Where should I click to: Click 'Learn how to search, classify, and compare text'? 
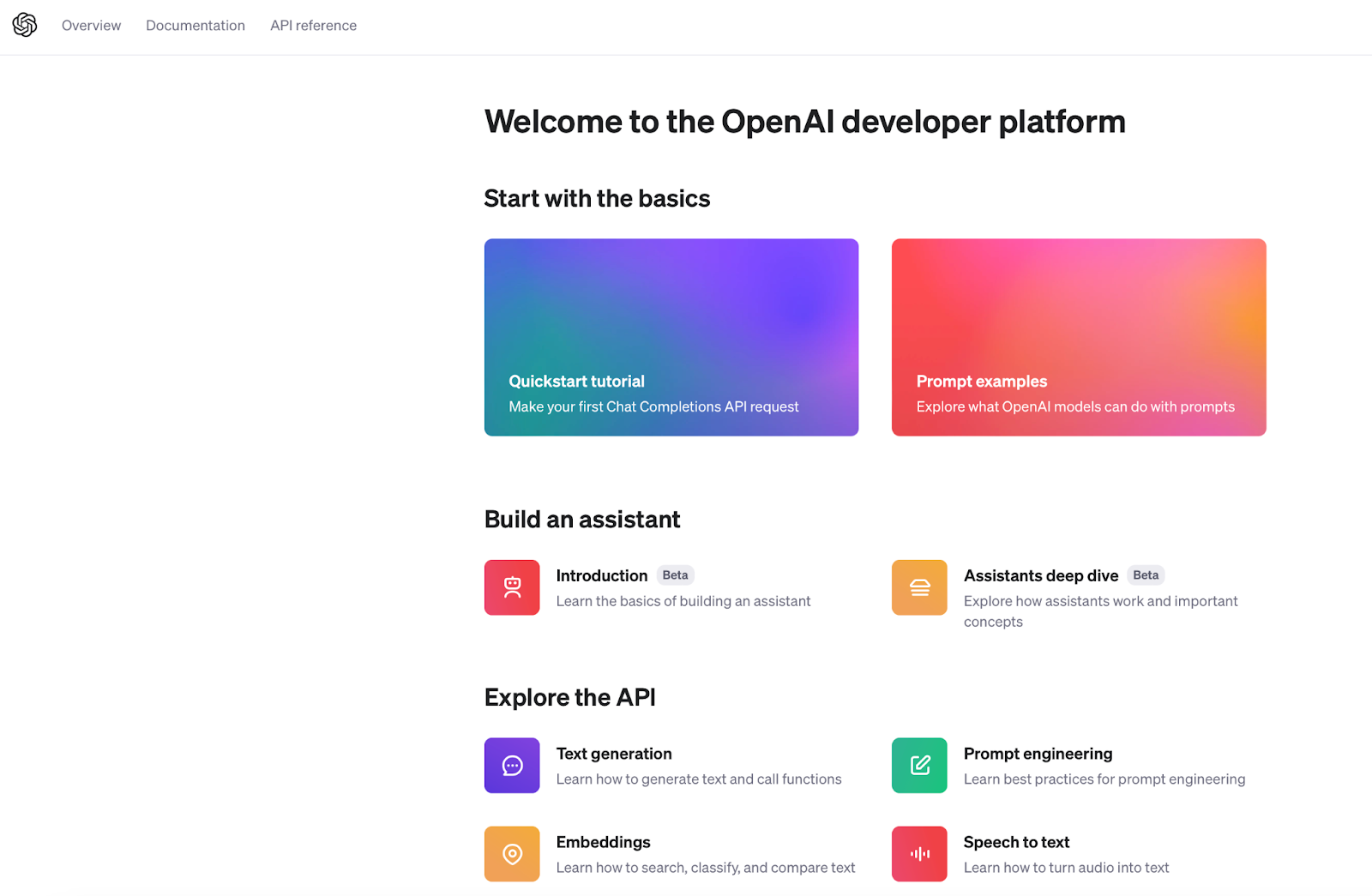pyautogui.click(x=706, y=868)
